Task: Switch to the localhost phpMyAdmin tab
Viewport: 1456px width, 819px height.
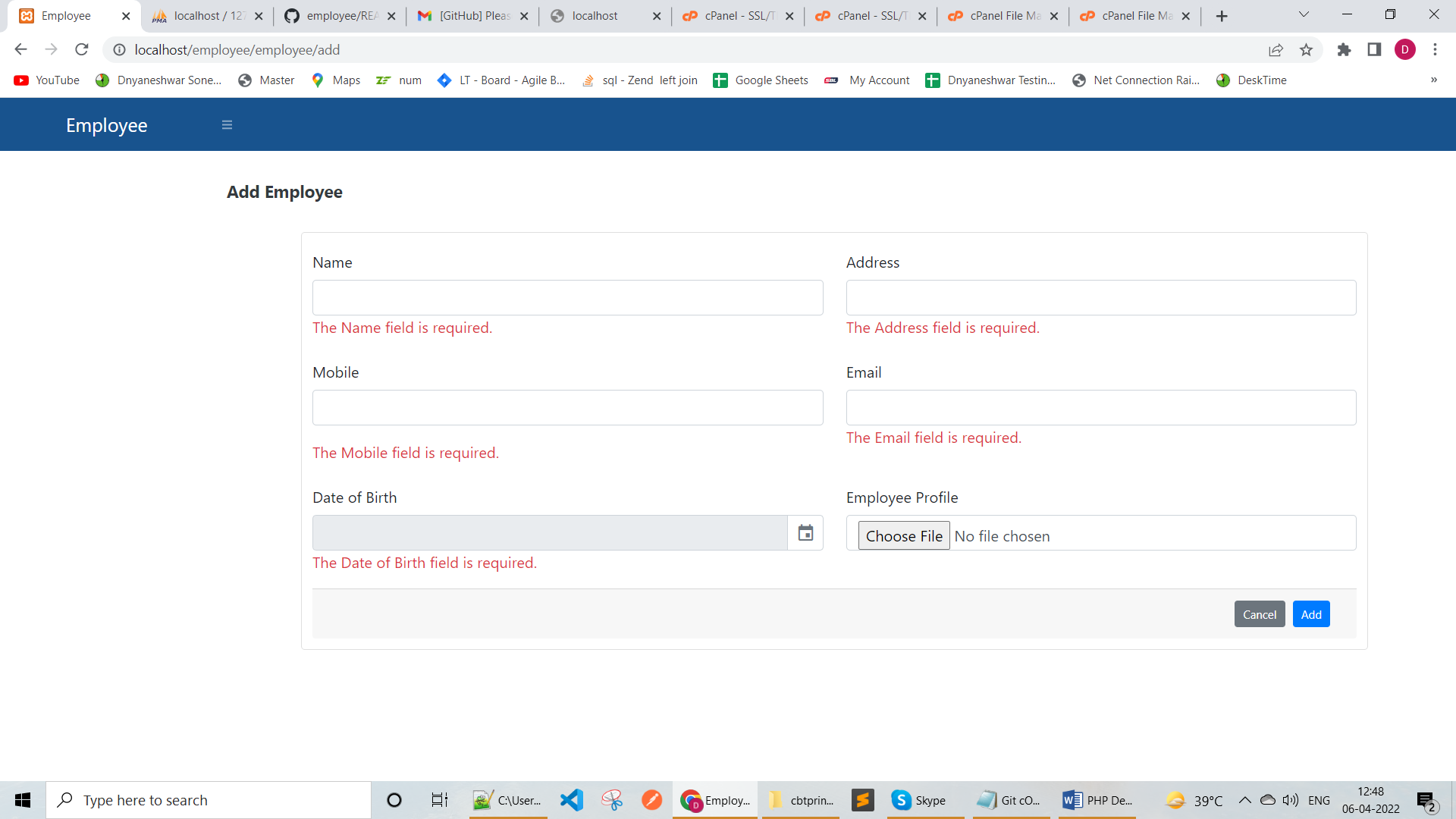Action: point(206,16)
